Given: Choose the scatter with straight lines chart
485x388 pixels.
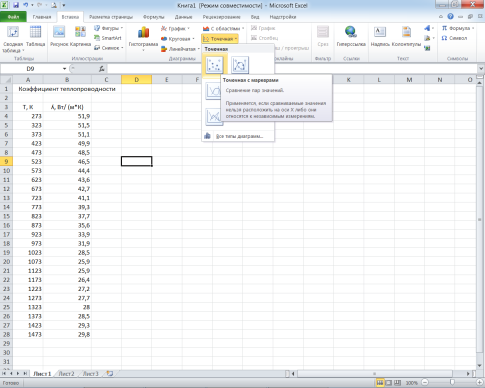Looking at the screenshot, I should [214, 116].
